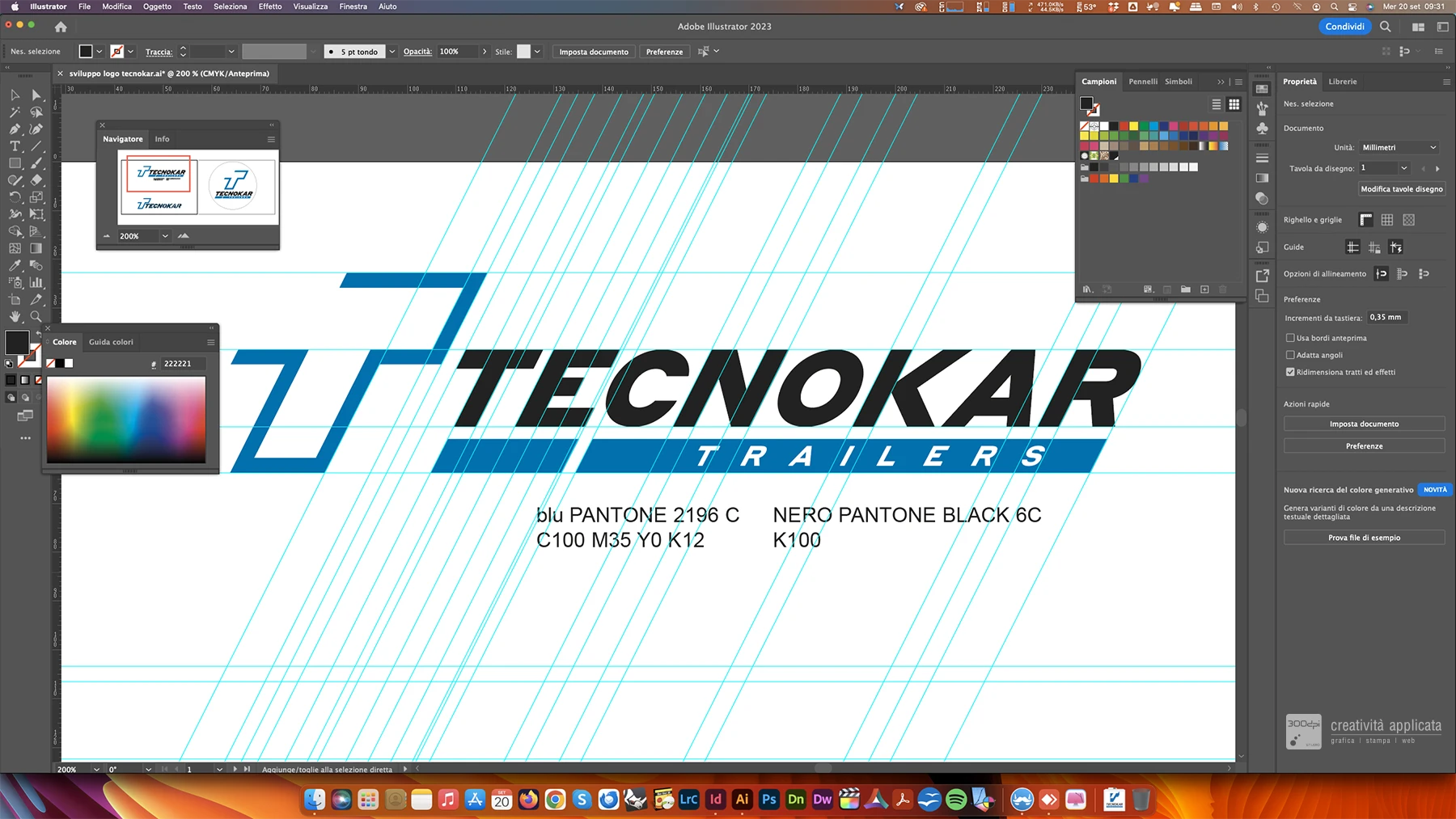The height and width of the screenshot is (819, 1456).
Task: Show swatches in list view
Action: pos(1216,104)
